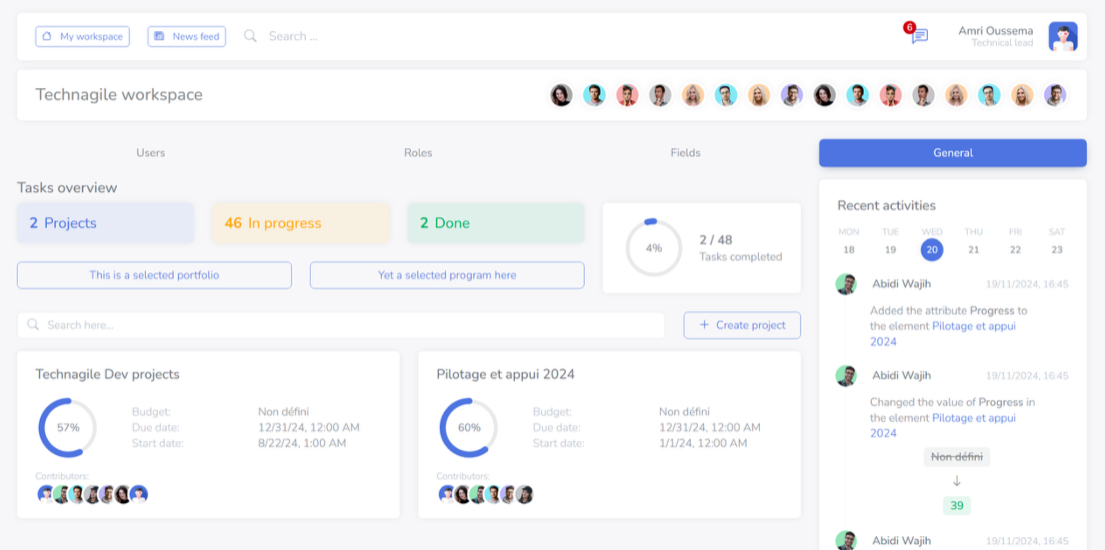Open the News feed button

pos(187,37)
